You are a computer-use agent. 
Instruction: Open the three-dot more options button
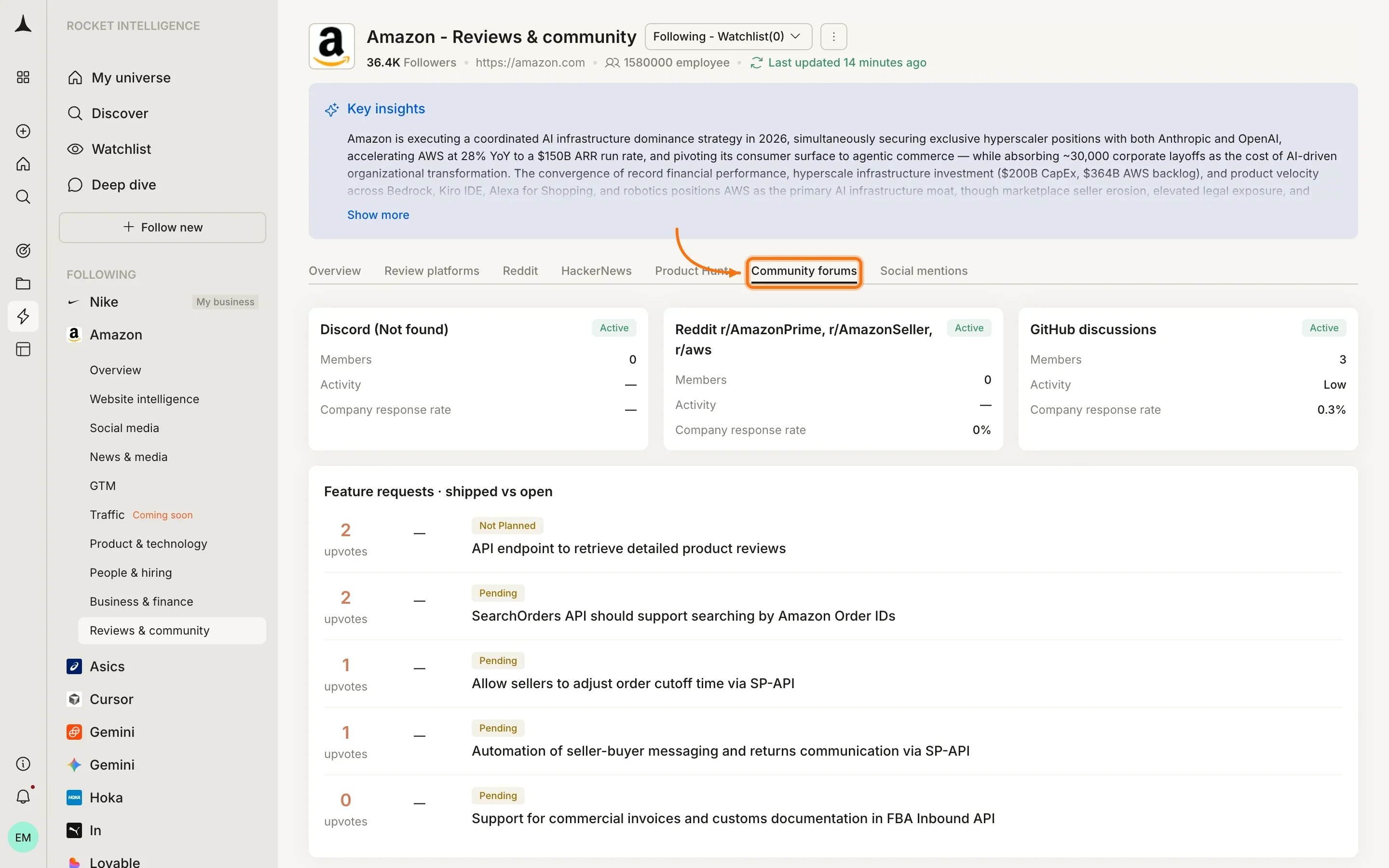click(834, 37)
